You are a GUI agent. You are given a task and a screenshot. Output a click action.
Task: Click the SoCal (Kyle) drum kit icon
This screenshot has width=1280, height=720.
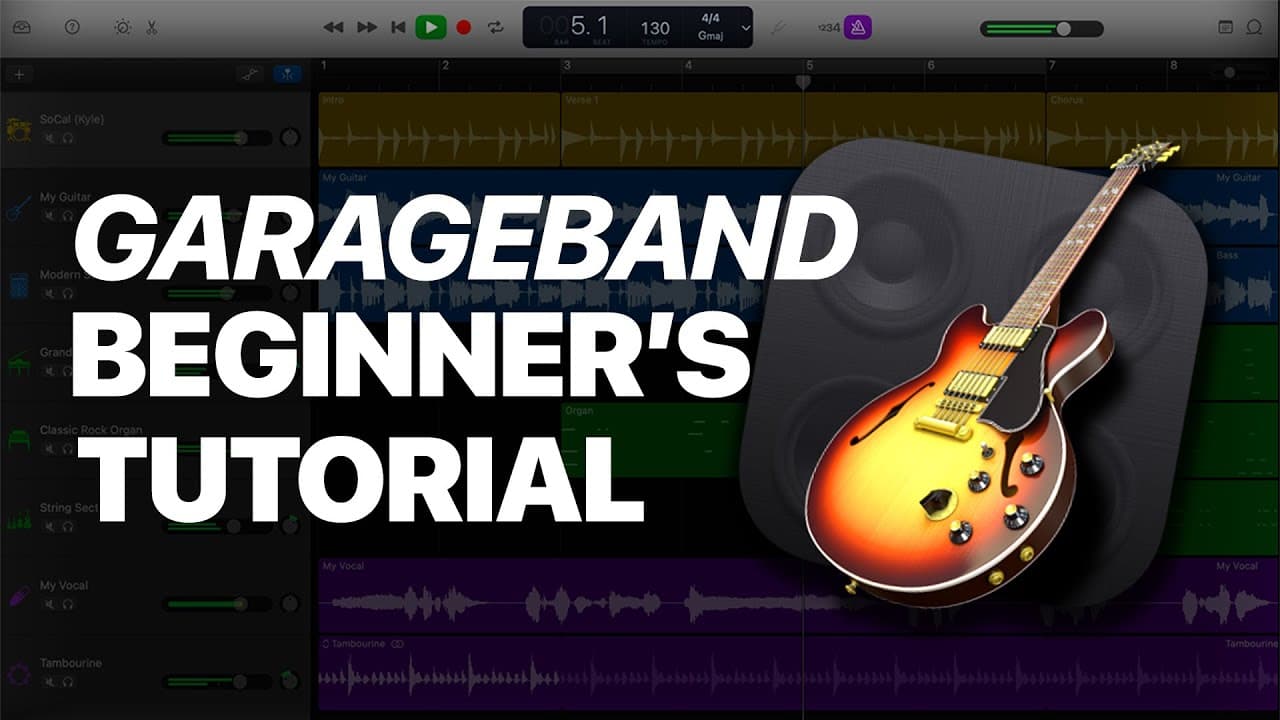18,128
